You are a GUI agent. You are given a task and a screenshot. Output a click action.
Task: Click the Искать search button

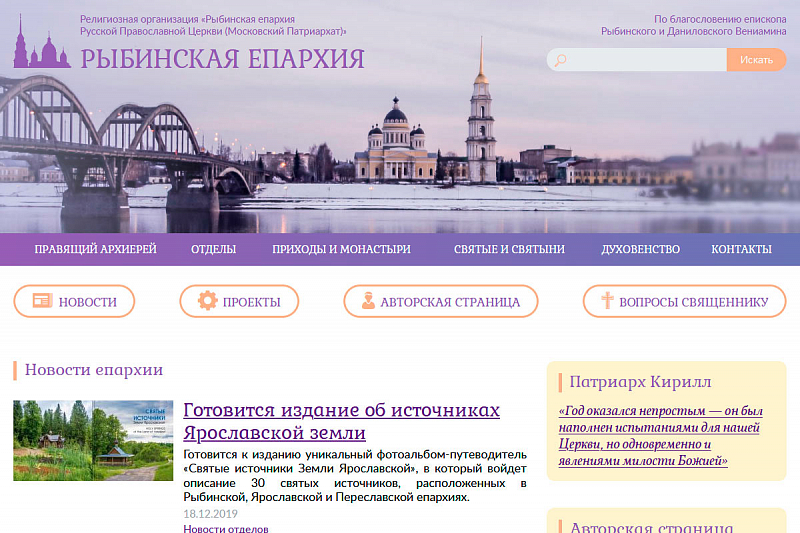click(756, 60)
